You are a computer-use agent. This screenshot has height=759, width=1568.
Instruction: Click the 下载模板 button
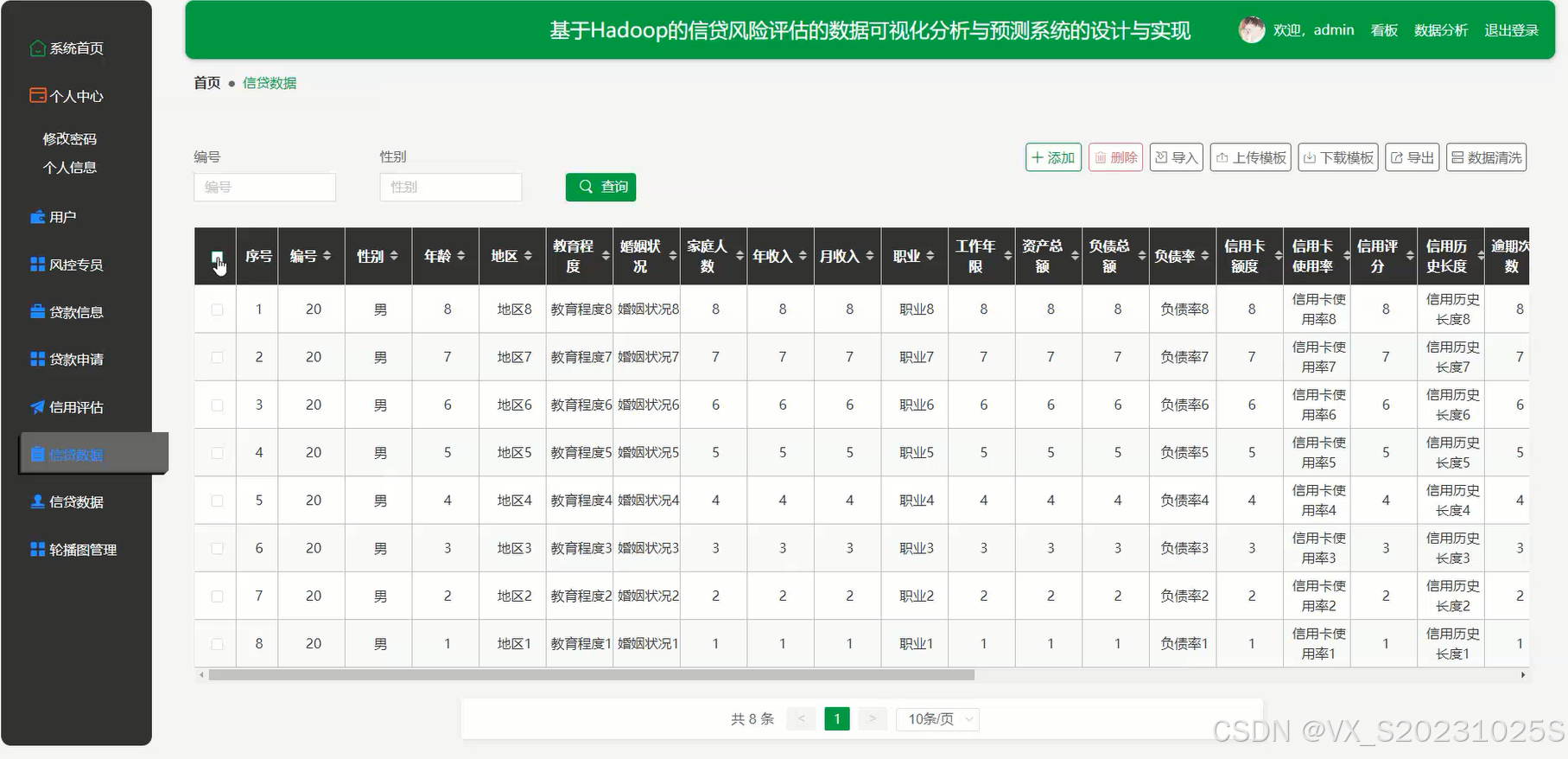[x=1338, y=157]
